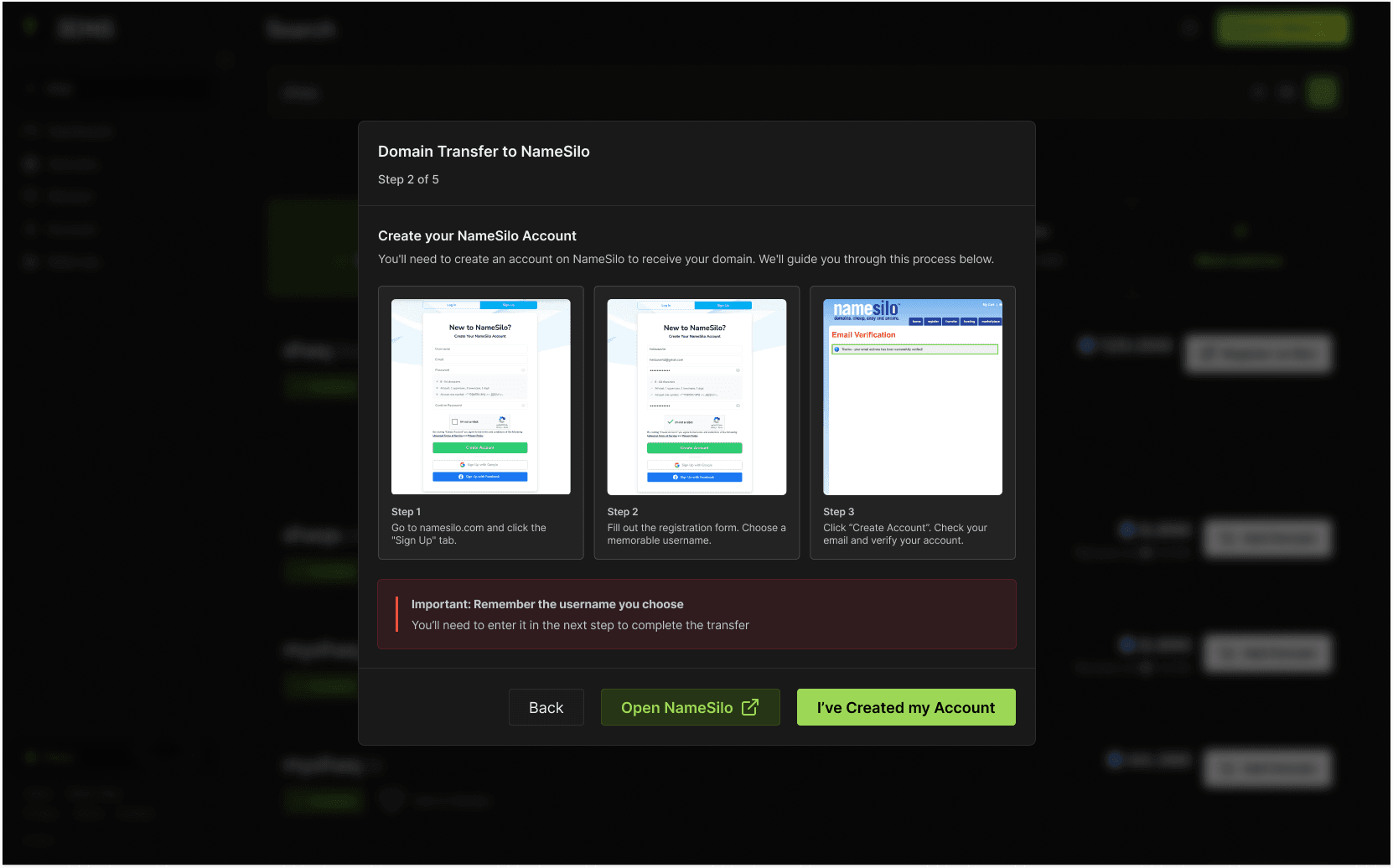Image resolution: width=1393 pixels, height=868 pixels.
Task: Select "transfer" in the NameSilo navigation menu
Action: [950, 321]
